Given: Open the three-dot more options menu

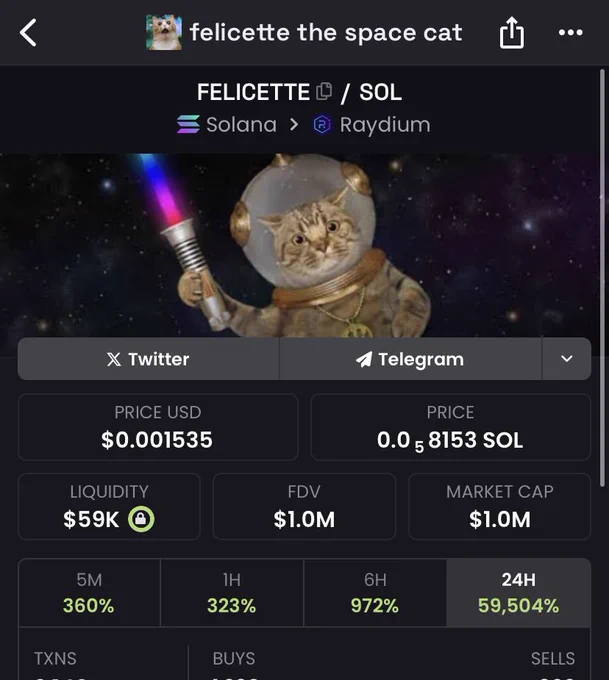Looking at the screenshot, I should 571,33.
